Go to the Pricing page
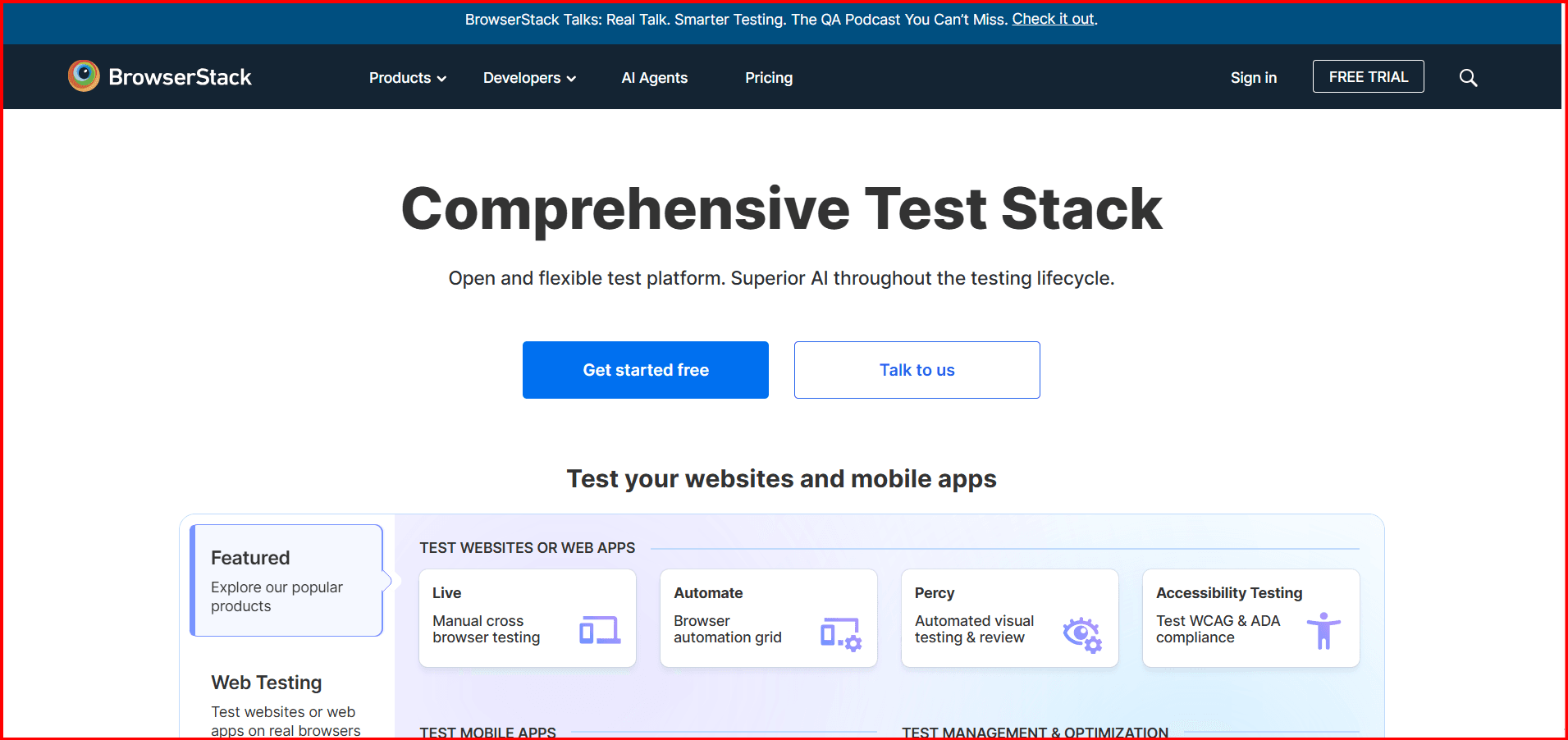Screen dimensions: 1568x740 (768, 78)
